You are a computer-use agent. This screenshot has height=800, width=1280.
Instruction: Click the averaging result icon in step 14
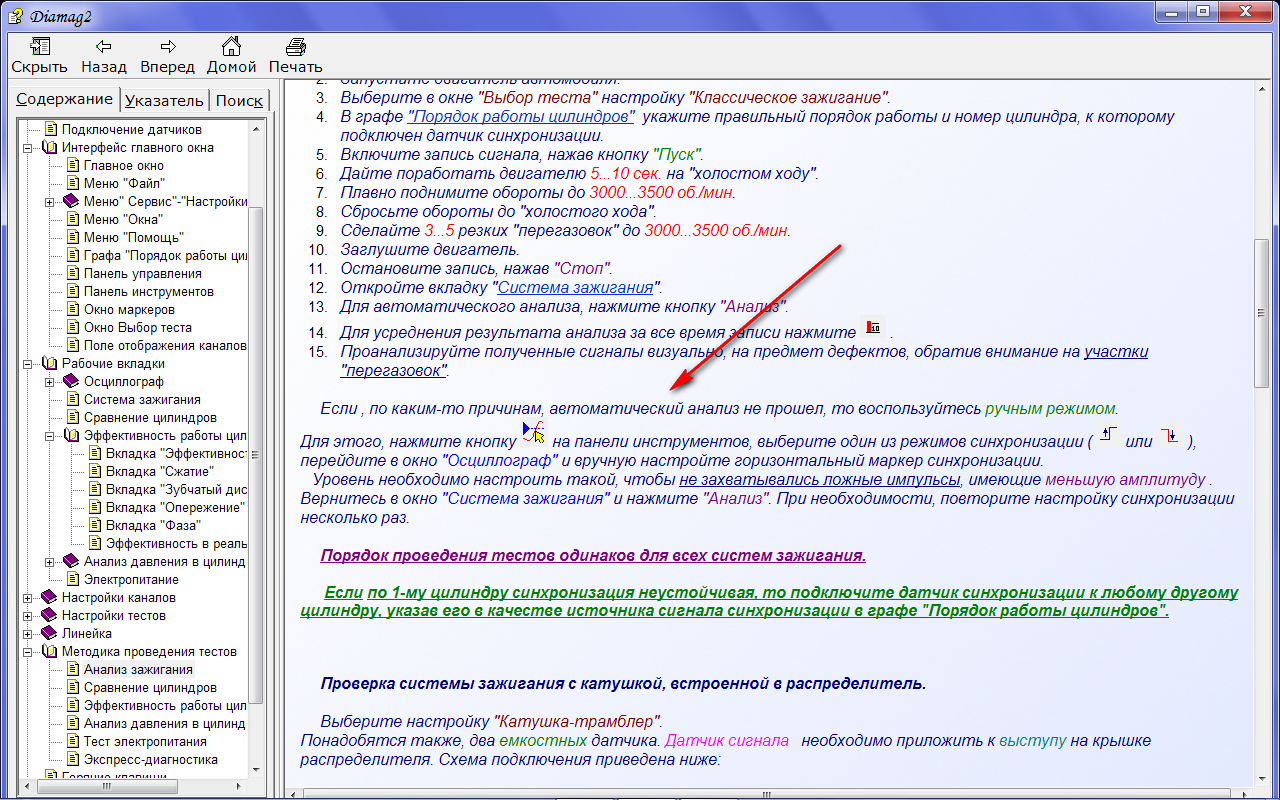875,326
